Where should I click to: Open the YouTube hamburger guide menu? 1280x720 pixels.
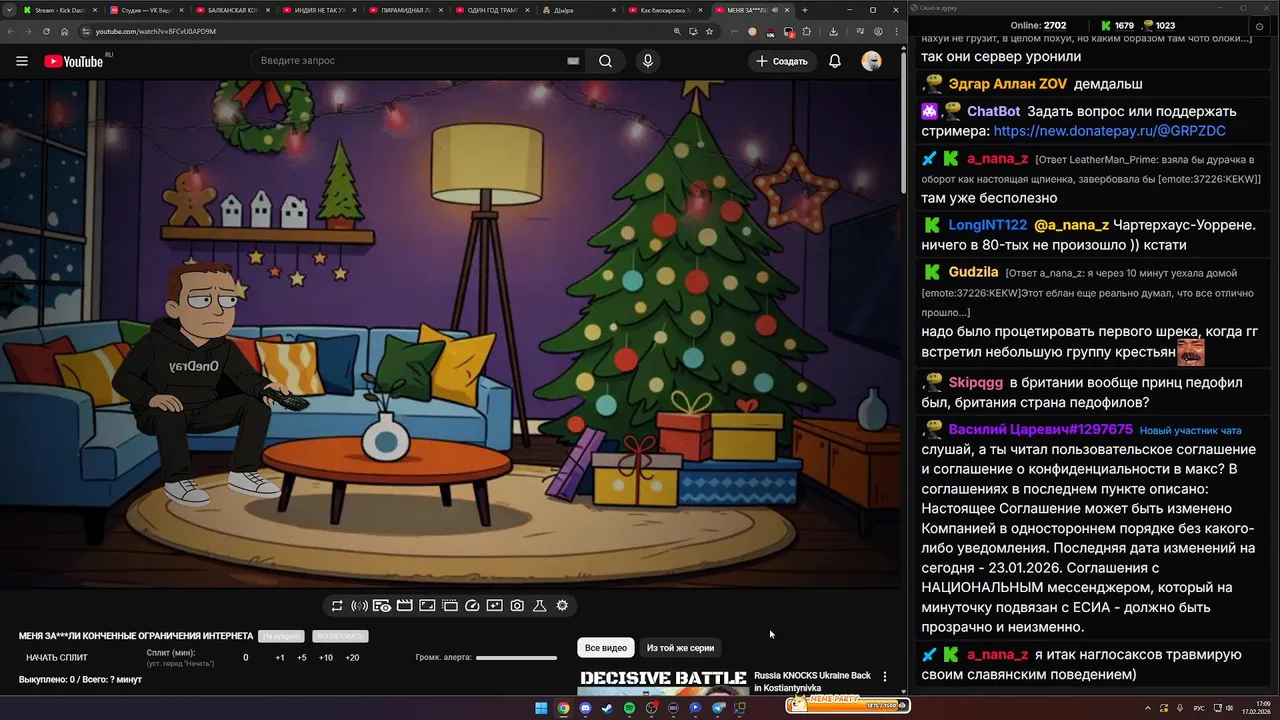coord(22,61)
